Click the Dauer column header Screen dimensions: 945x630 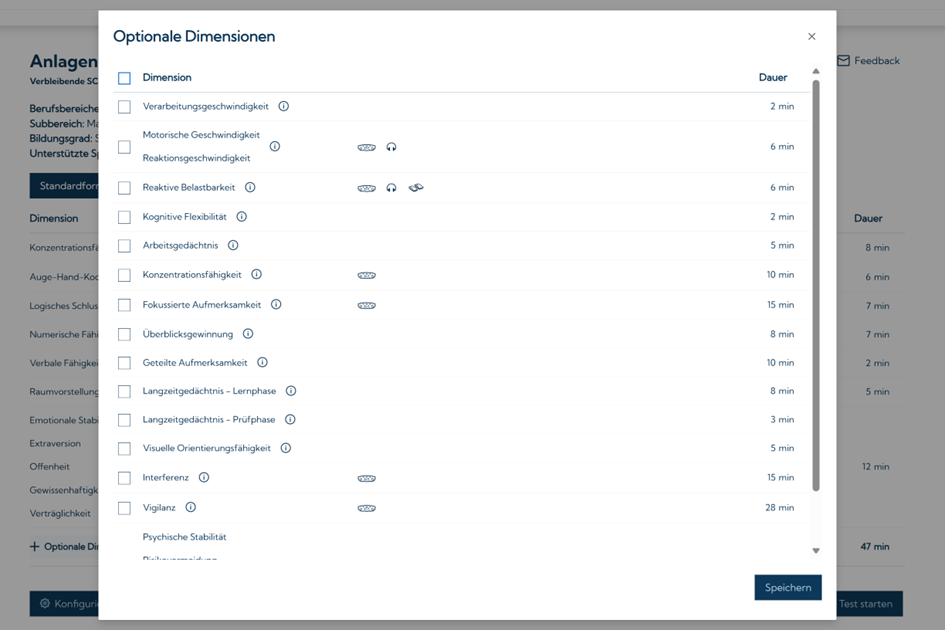click(x=772, y=77)
